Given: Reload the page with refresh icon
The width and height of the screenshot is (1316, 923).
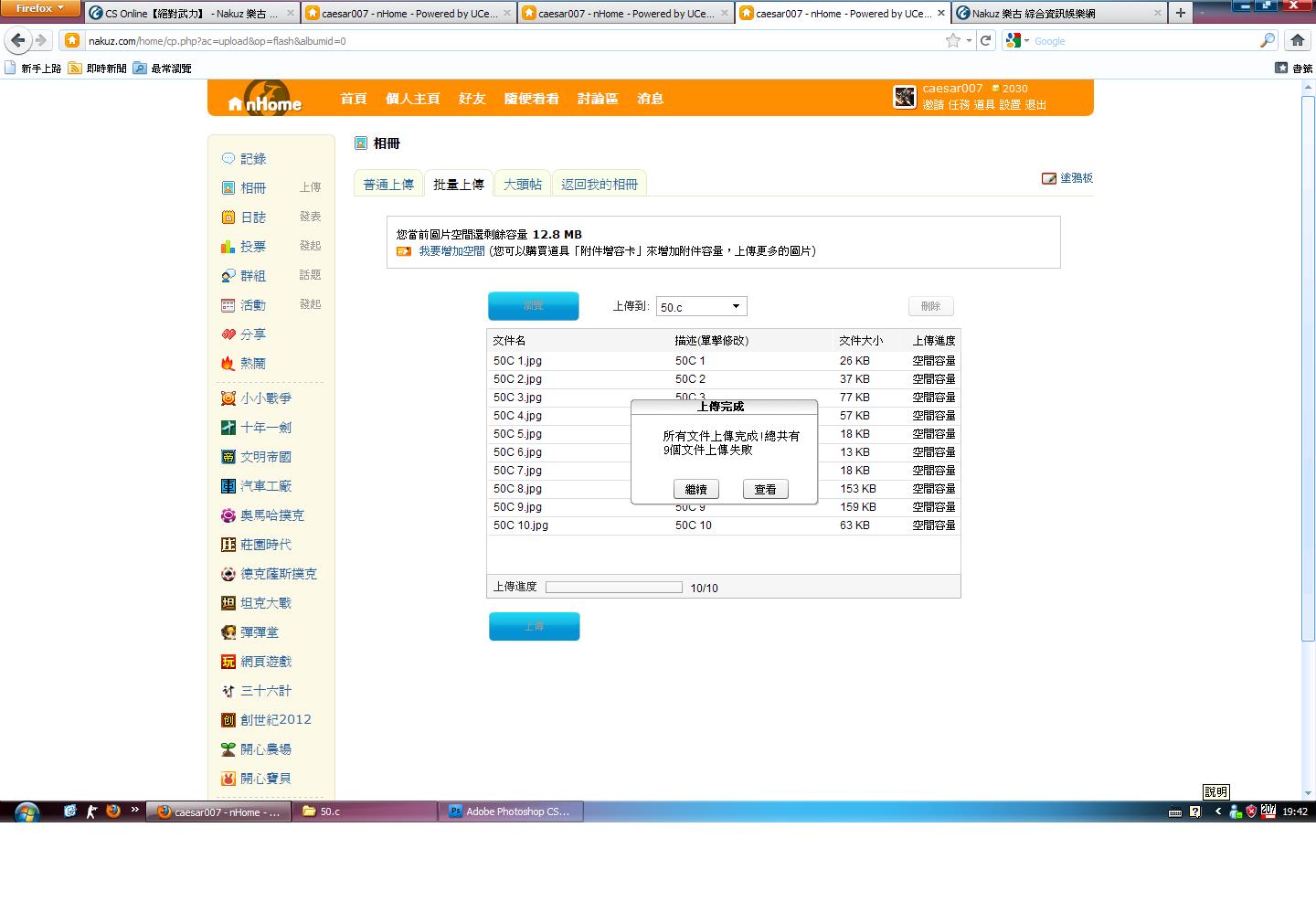Looking at the screenshot, I should click(985, 40).
